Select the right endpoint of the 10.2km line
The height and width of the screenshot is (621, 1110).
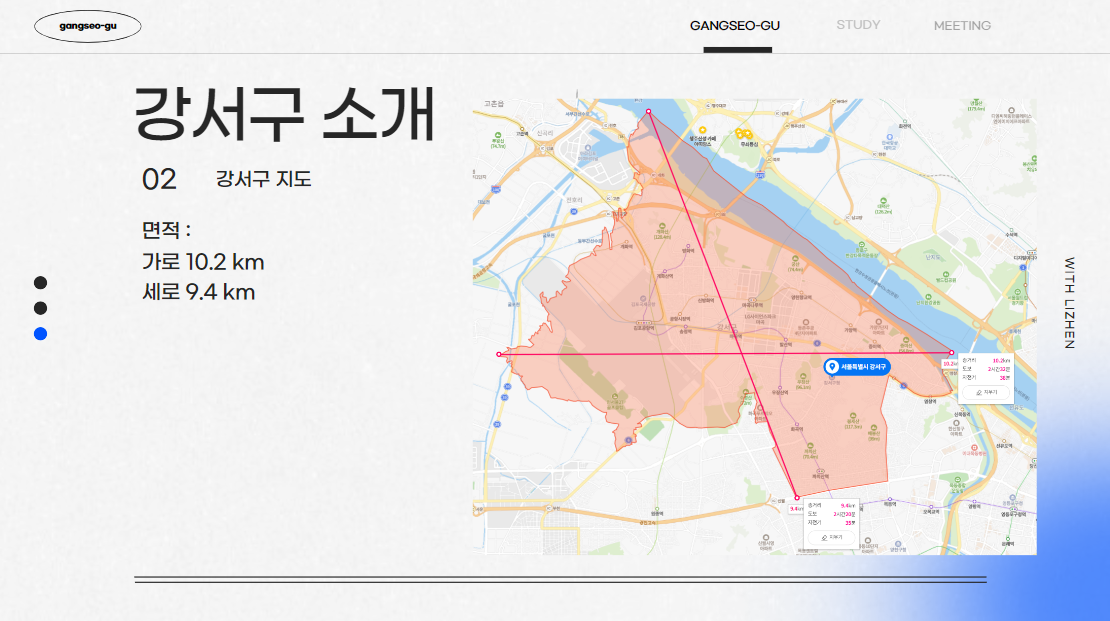click(951, 353)
